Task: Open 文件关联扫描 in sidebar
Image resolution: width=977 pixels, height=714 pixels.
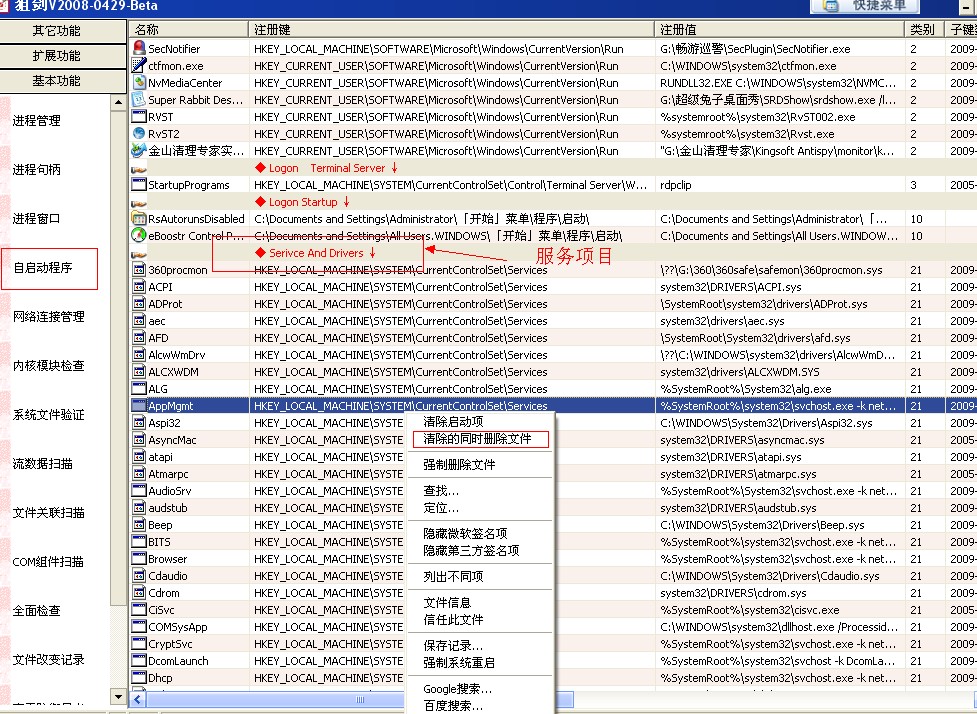Action: [x=49, y=513]
